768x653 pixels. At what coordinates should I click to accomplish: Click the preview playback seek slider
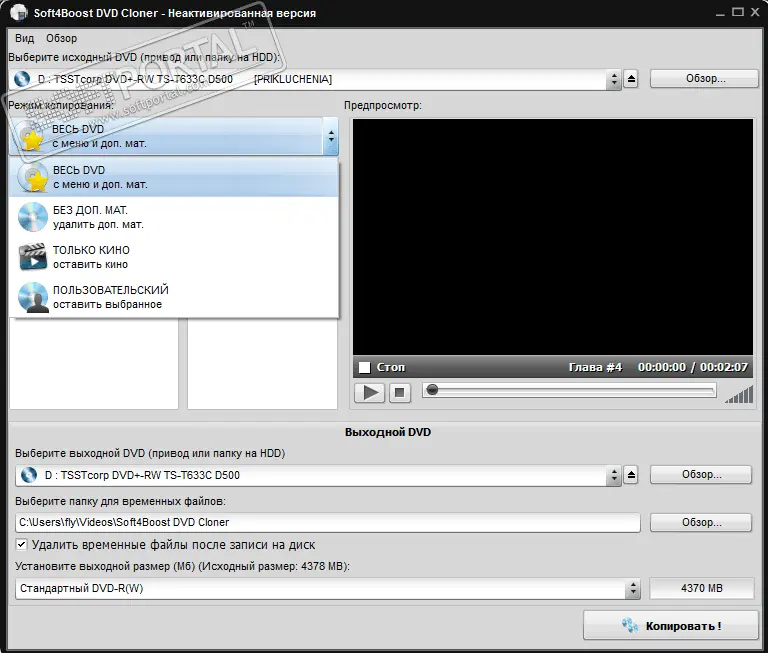570,391
